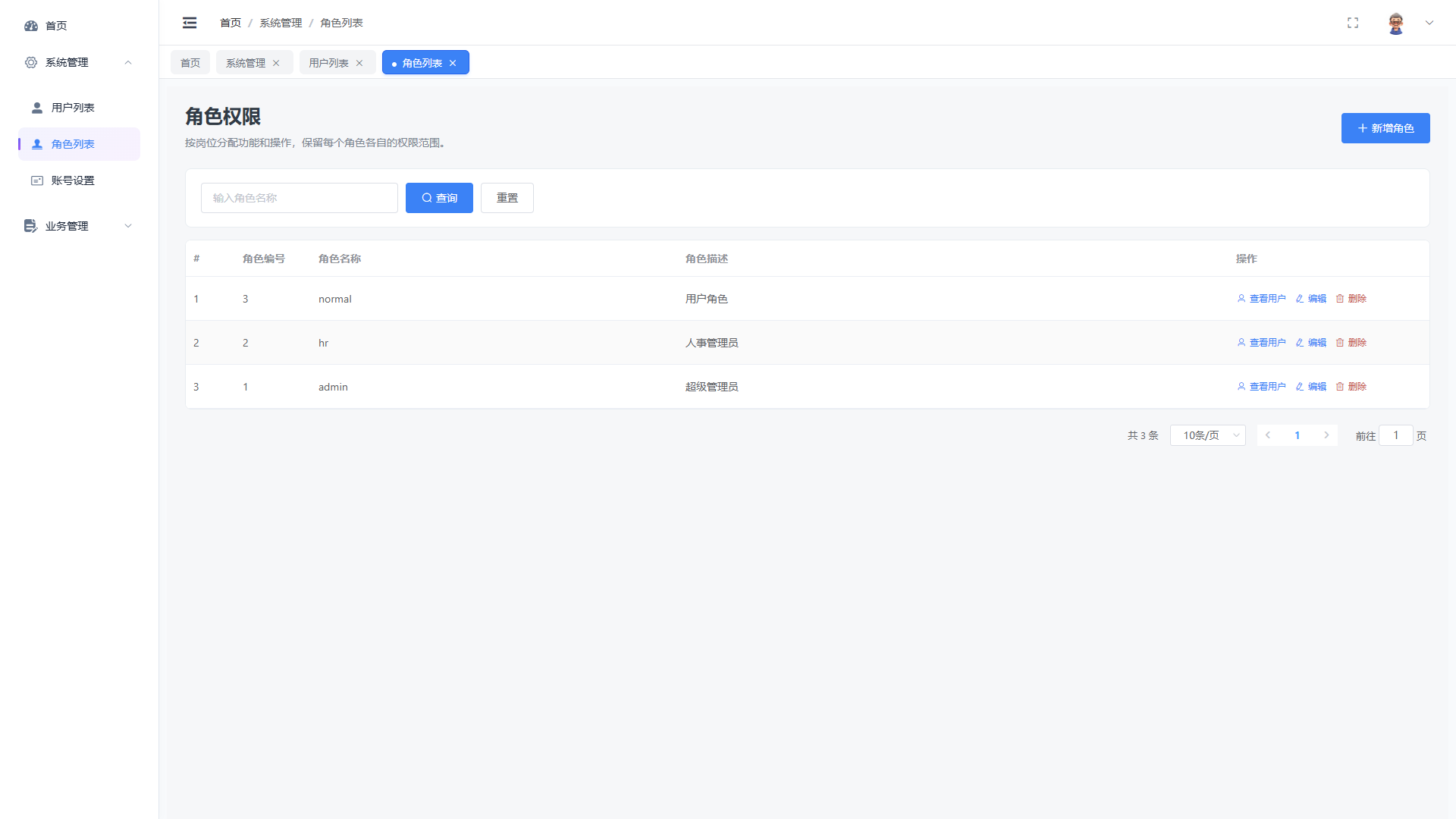Open the 10条/页 page size dropdown

click(1208, 435)
